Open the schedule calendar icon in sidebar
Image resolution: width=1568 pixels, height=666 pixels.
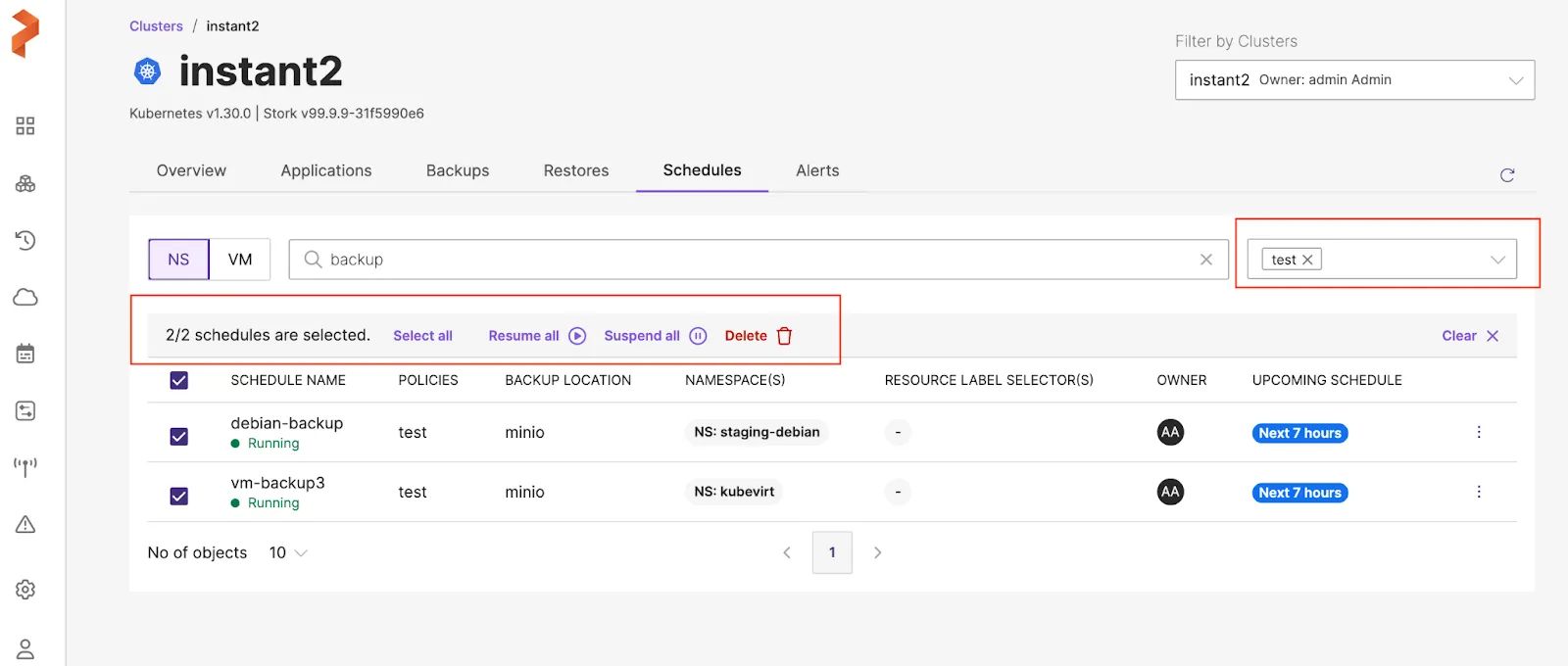point(25,354)
